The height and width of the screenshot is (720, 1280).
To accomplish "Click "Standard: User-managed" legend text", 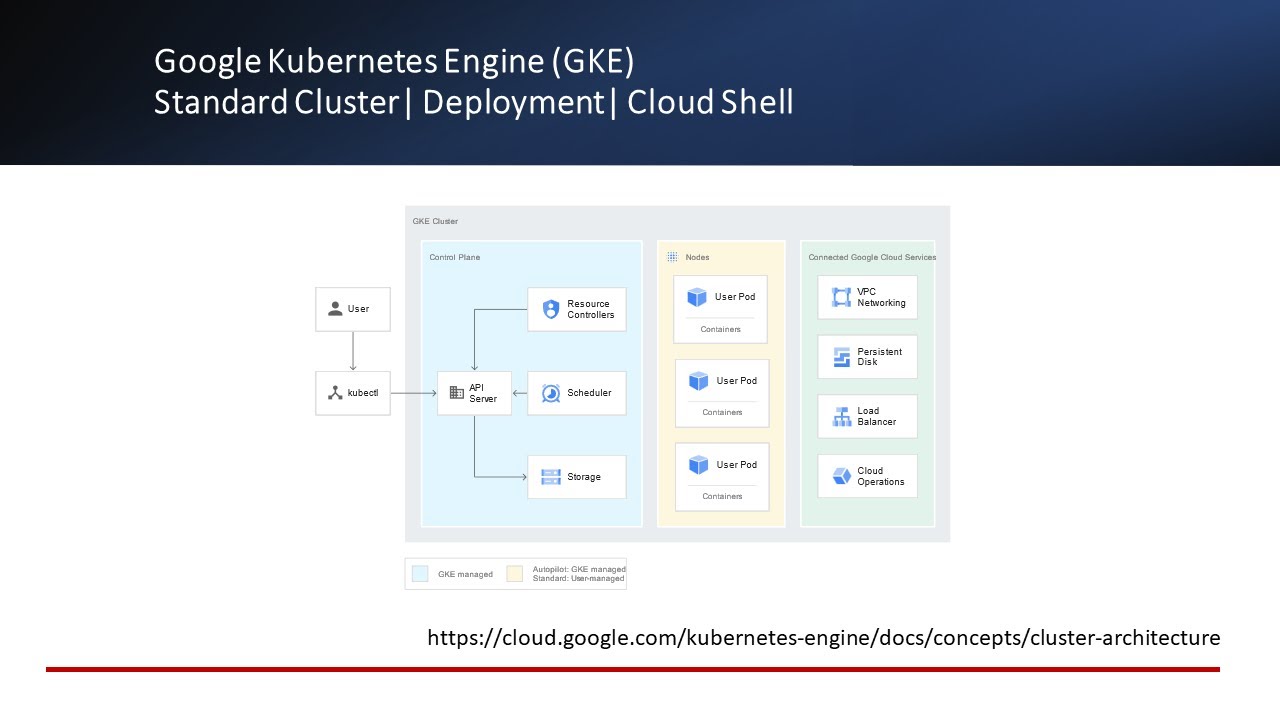I will coord(579,578).
